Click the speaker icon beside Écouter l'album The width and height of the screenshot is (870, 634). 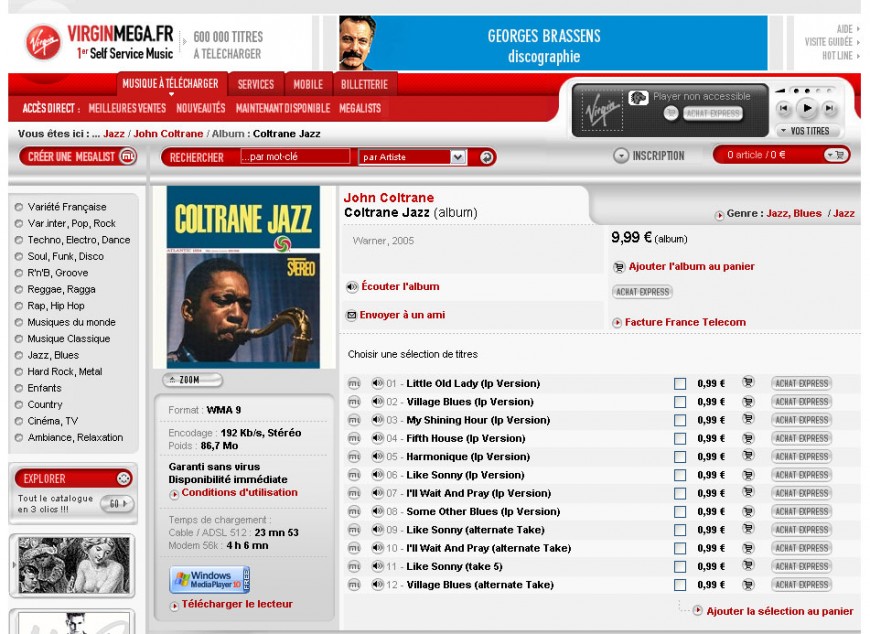(x=352, y=287)
